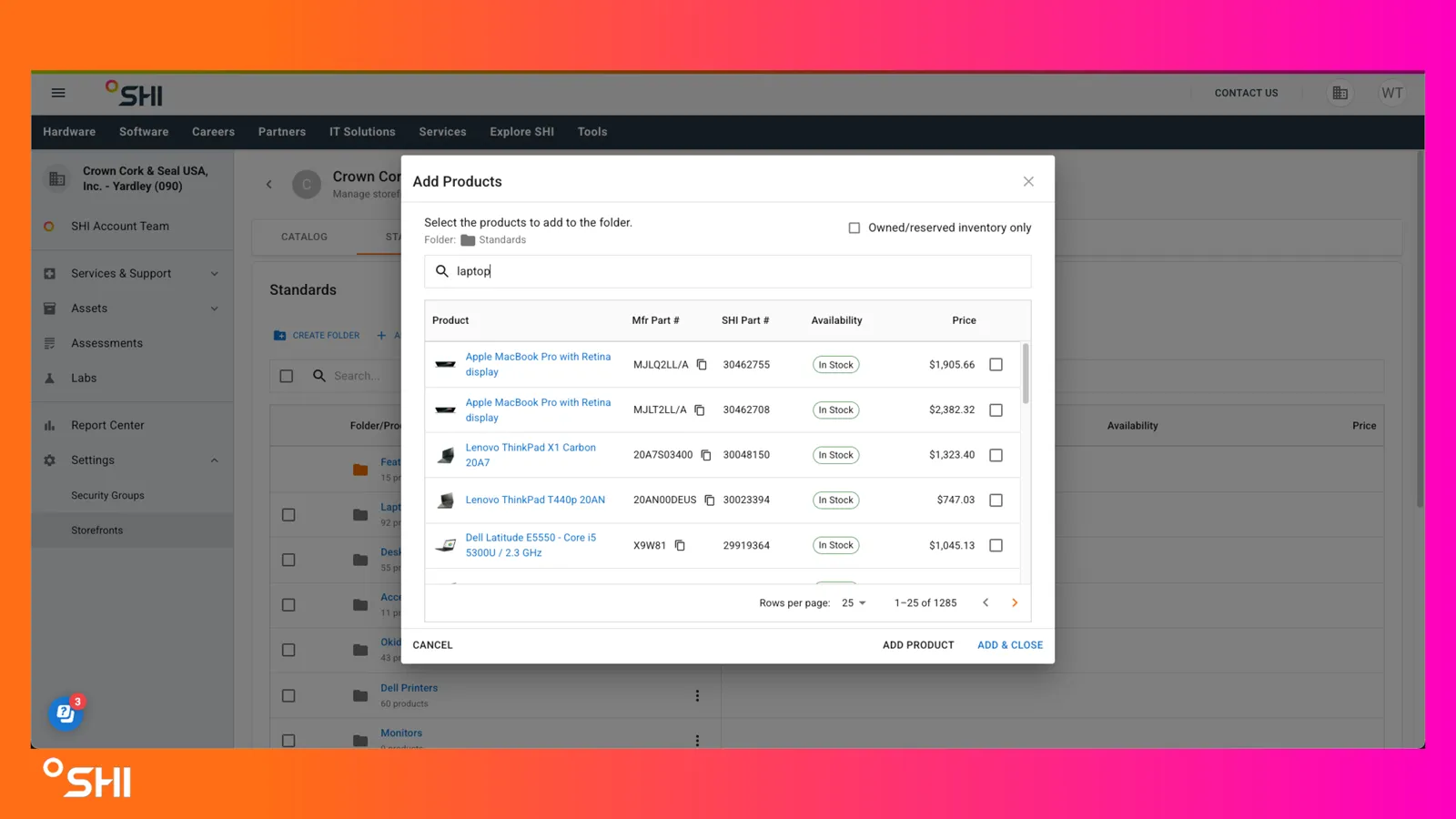This screenshot has height=819, width=1456.
Task: Click the Create Folder icon
Action: pos(279,336)
